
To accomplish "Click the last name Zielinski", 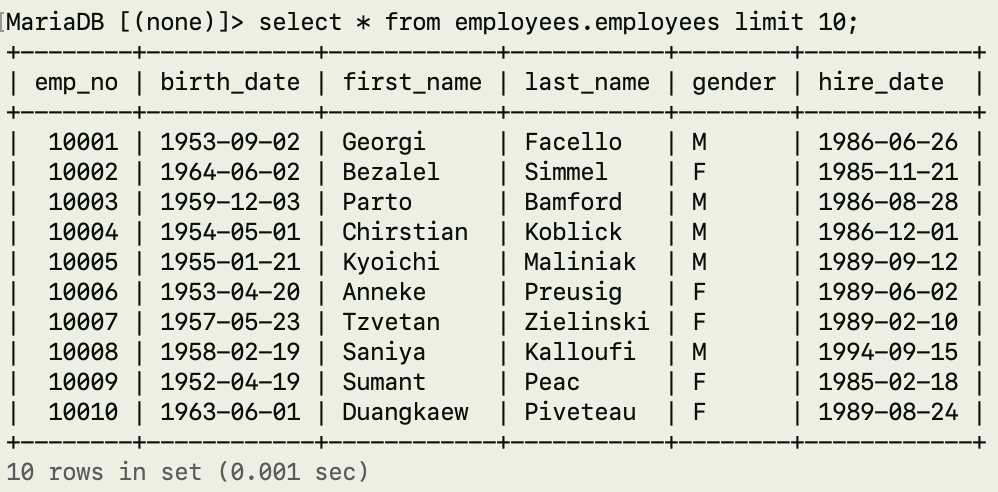I will (x=587, y=322).
